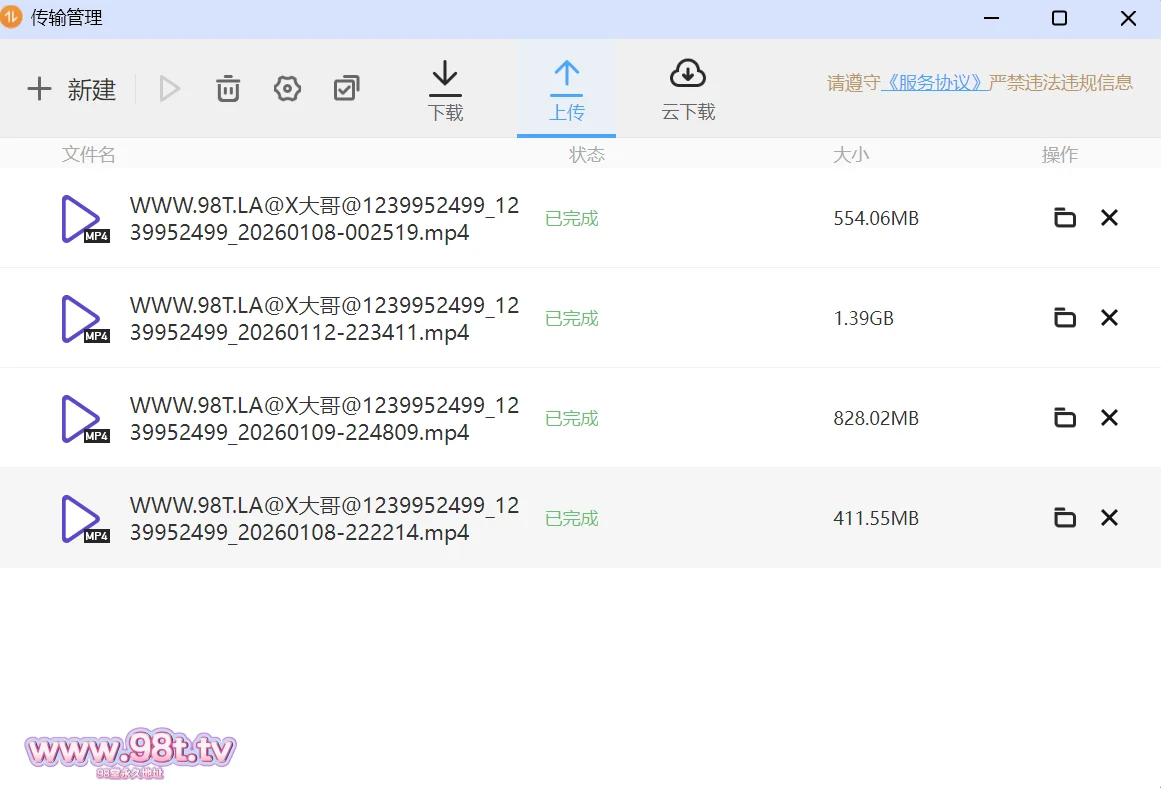The width and height of the screenshot is (1161, 788).
Task: Click the trash delete icon in toolbar
Action: [228, 89]
